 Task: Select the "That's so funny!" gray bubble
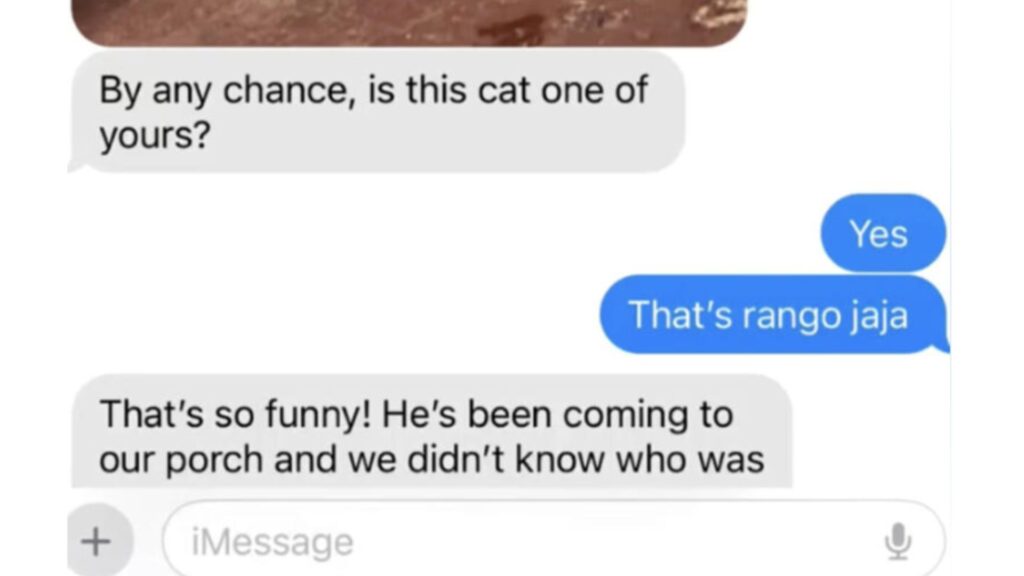[431, 432]
